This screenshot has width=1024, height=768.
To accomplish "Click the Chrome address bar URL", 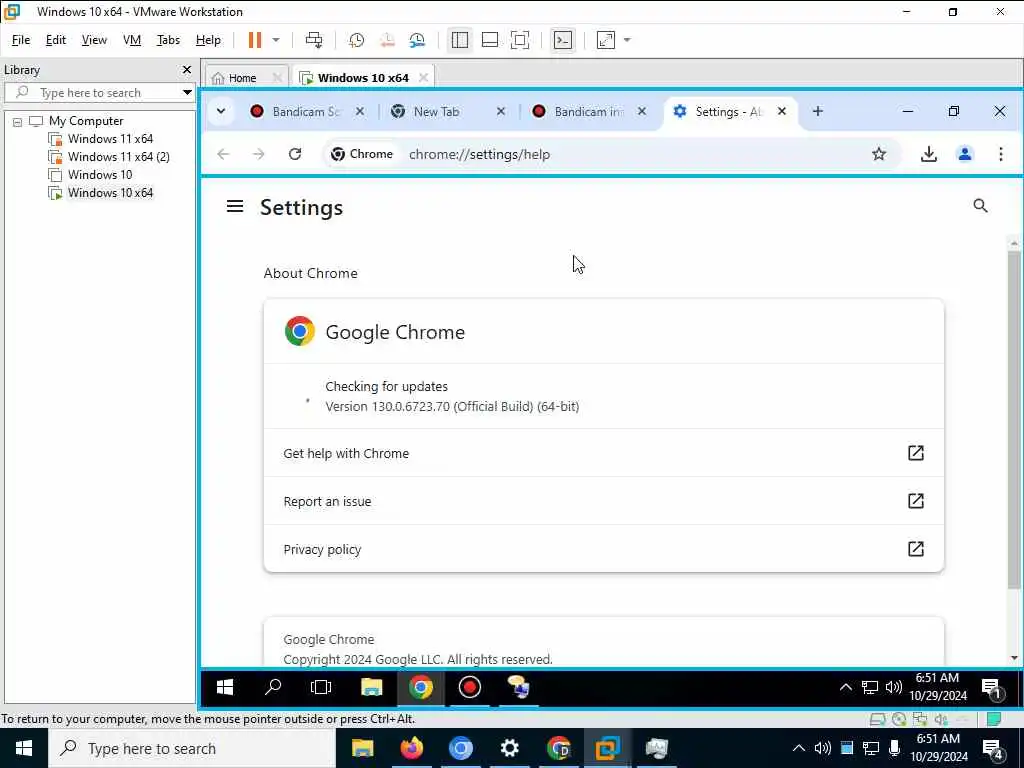I will pyautogui.click(x=479, y=154).
